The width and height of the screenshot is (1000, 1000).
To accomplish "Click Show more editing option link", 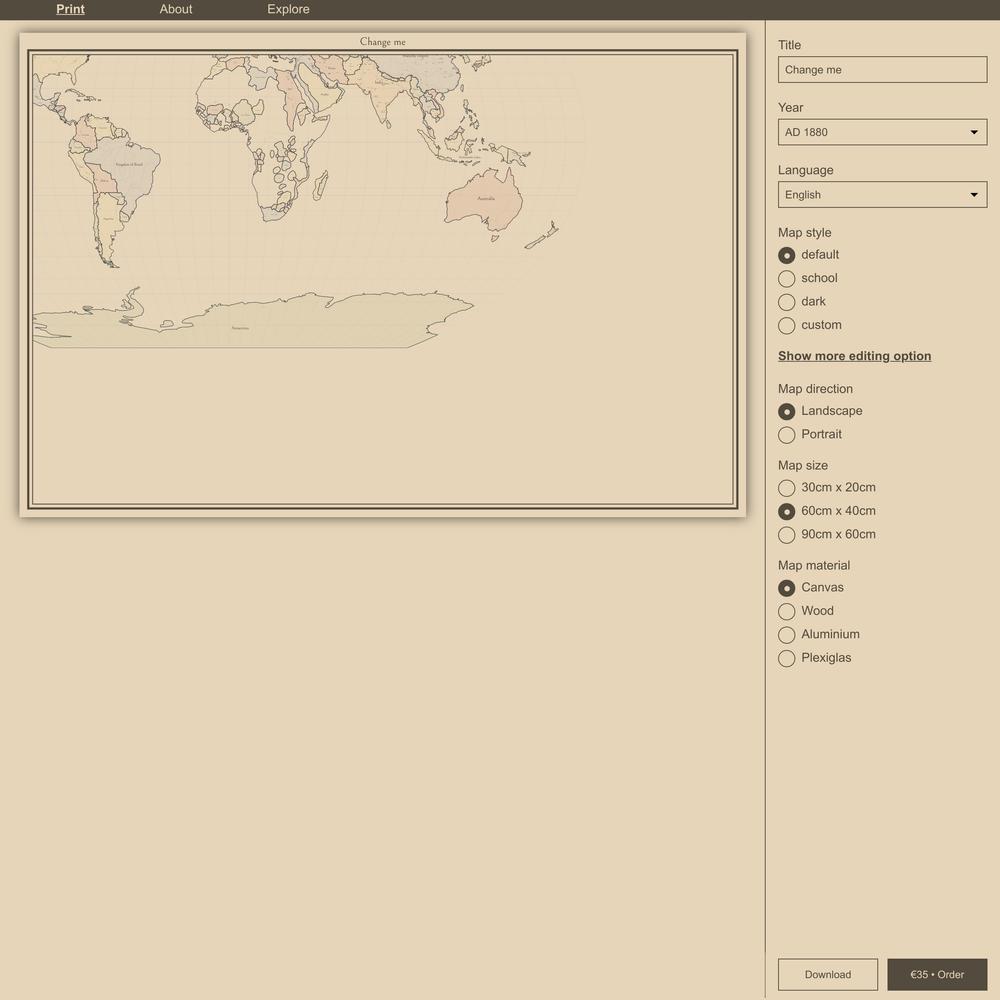I will coord(854,356).
